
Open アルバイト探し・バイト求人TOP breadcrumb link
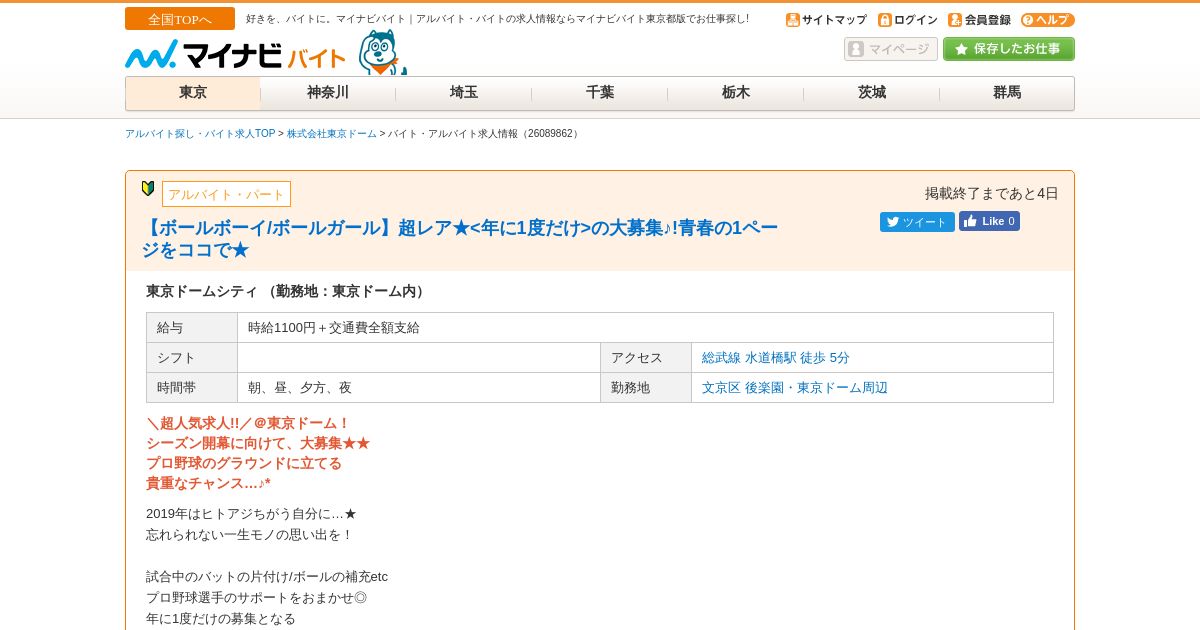(x=200, y=134)
